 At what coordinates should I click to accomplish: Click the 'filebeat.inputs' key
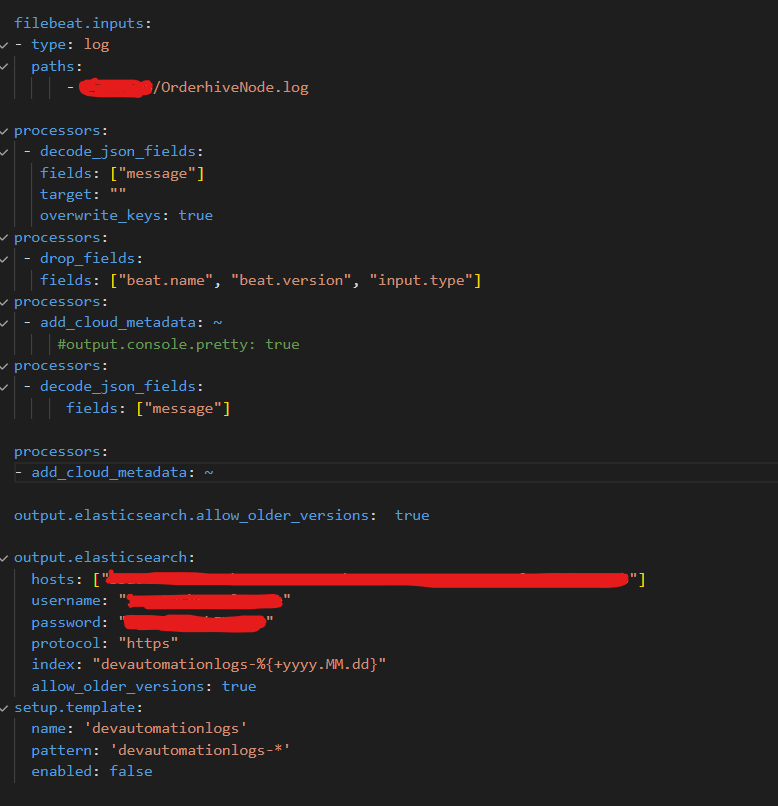point(79,23)
